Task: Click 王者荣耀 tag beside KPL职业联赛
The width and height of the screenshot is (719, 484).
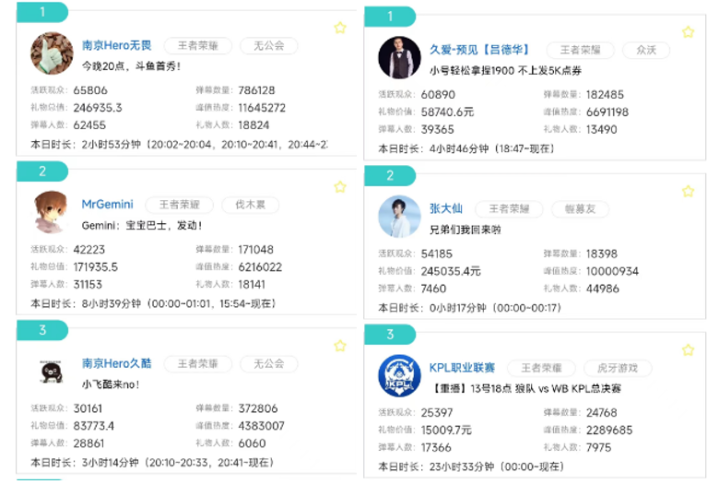Action: 542,368
